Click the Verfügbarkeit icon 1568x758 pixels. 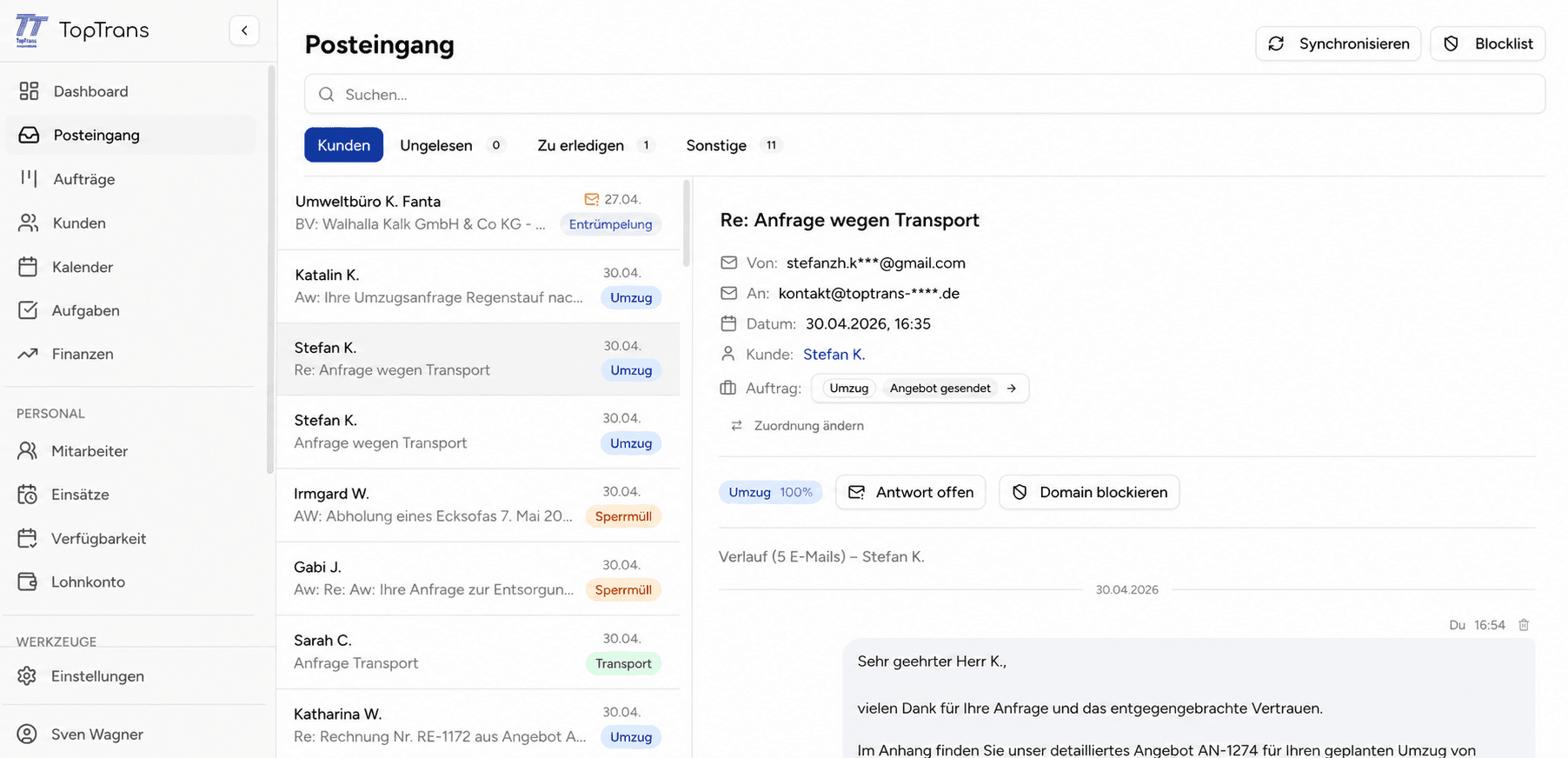pos(28,538)
